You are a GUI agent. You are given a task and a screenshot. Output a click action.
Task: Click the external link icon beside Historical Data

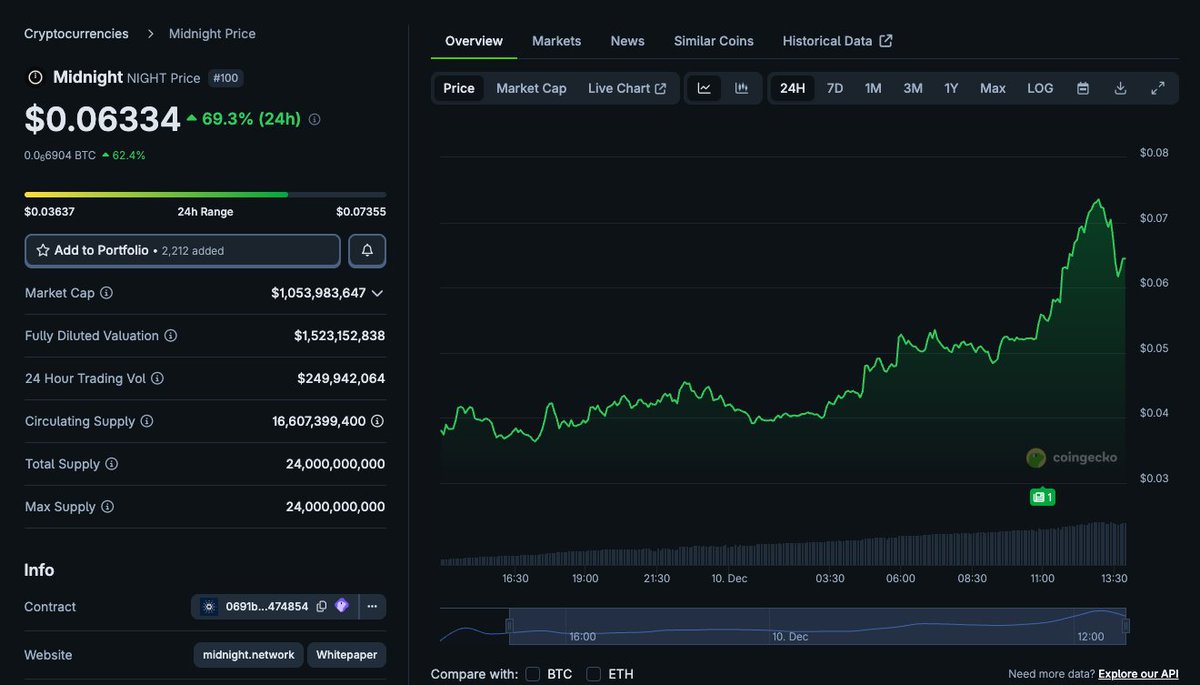886,41
